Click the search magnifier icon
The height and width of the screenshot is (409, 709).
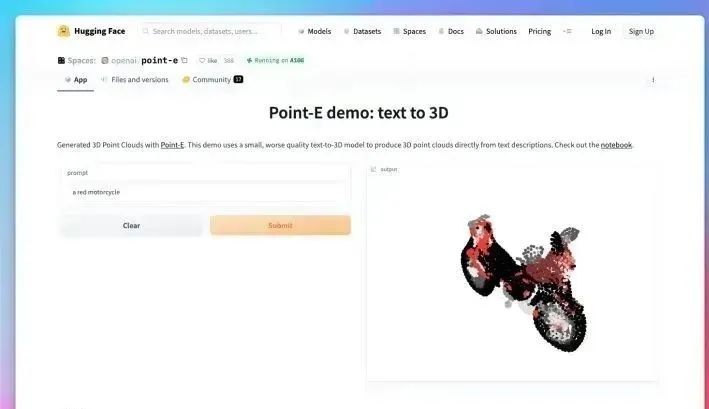pyautogui.click(x=146, y=31)
